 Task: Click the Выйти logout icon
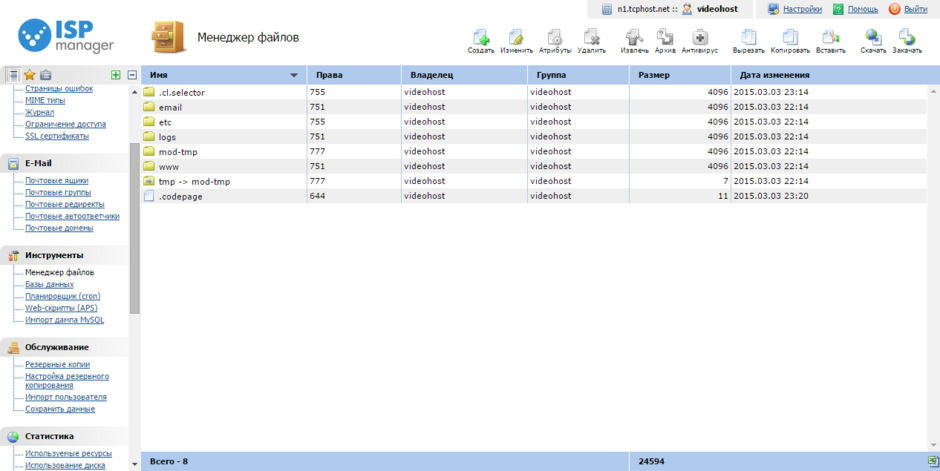894,9
